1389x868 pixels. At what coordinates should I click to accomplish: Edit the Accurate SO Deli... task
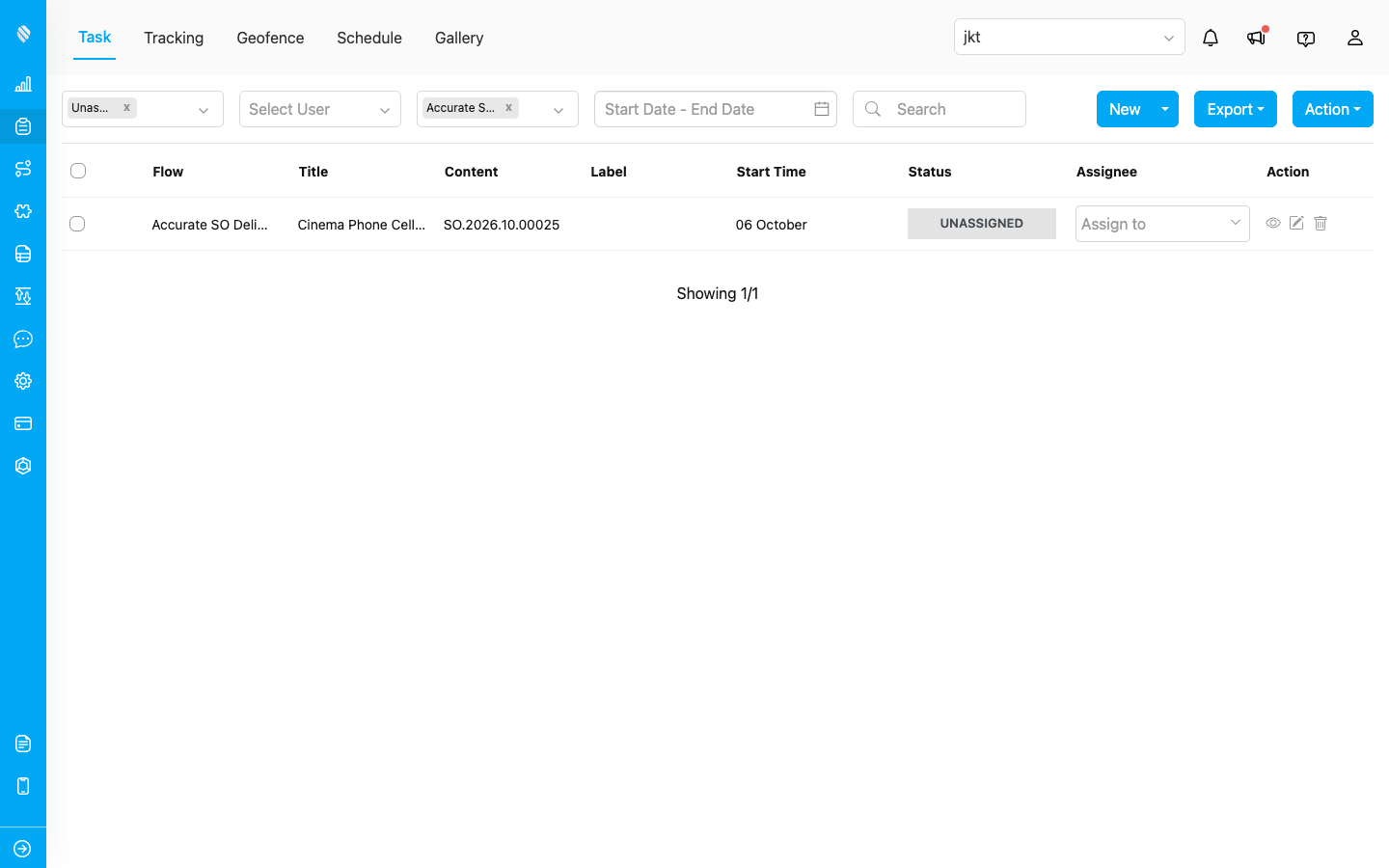pos(1296,223)
